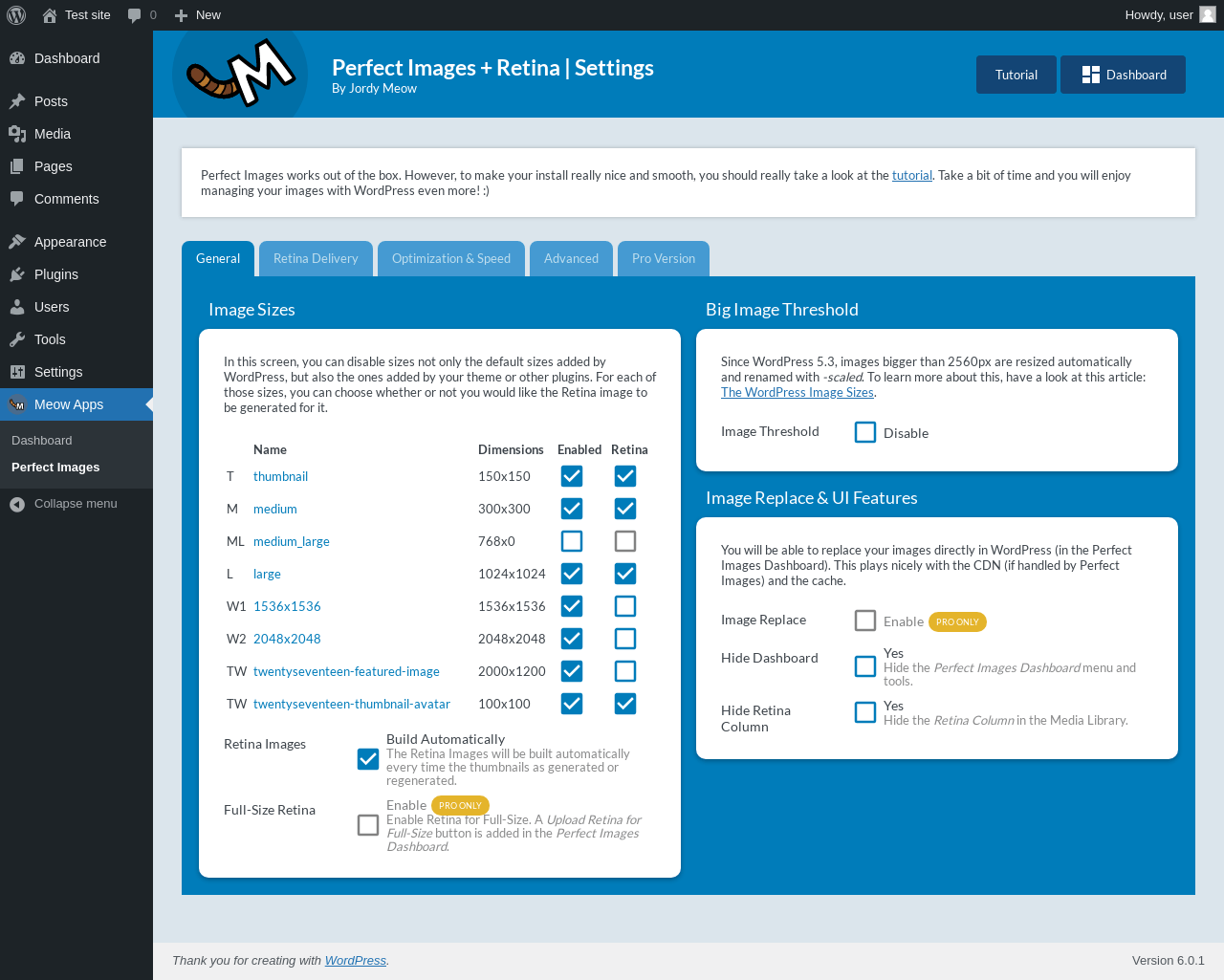Click the Meow Apps cat icon
This screenshot has height=980, width=1224.
17,404
